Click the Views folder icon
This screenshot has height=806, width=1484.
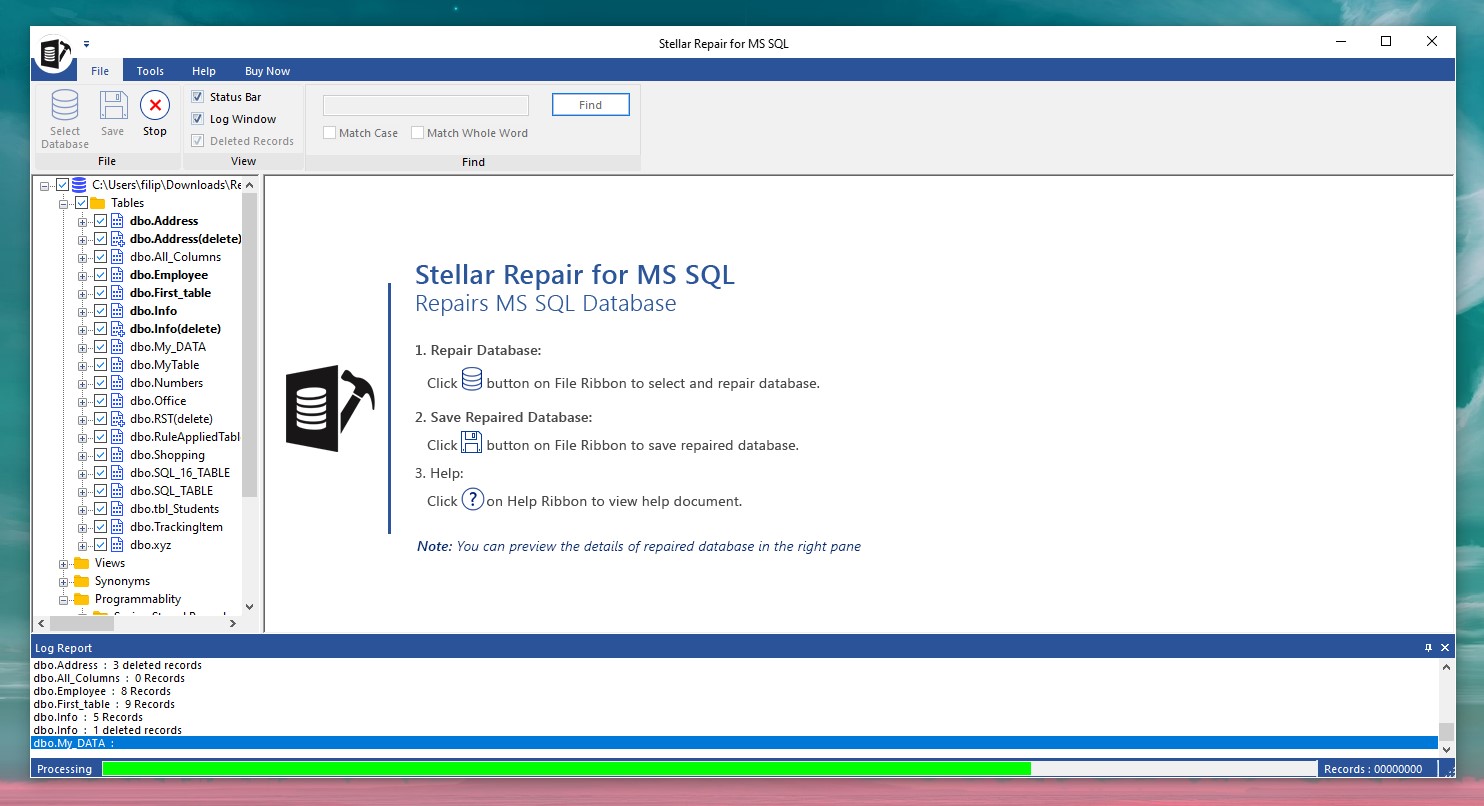click(81, 563)
